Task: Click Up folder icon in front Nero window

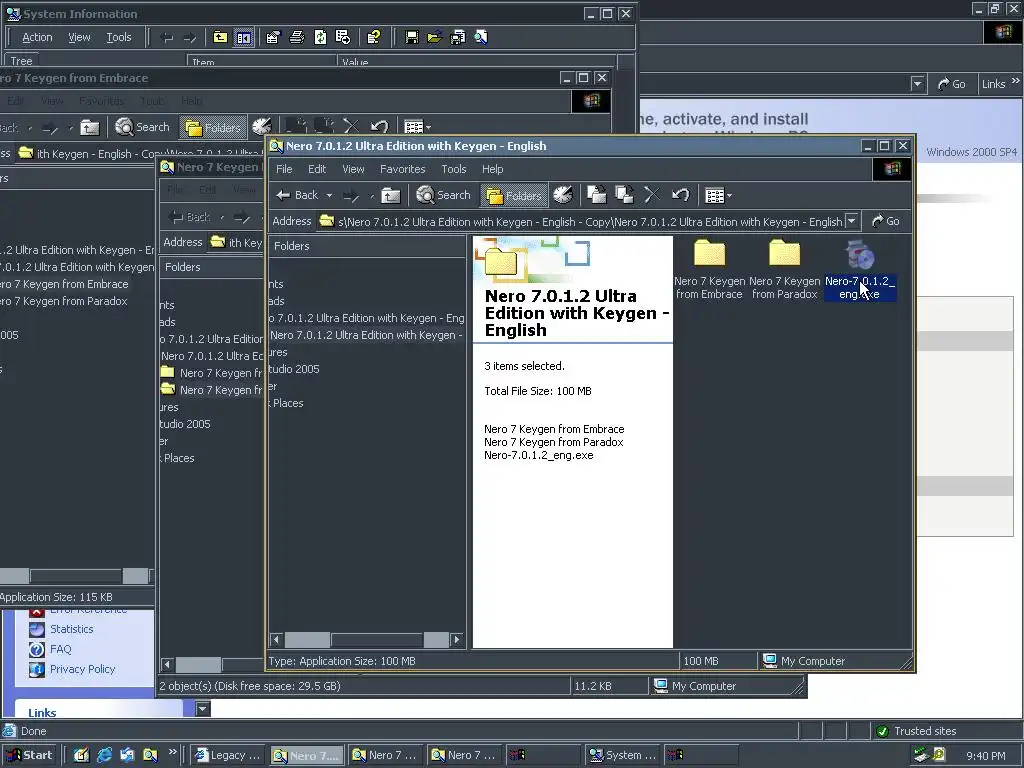Action: tap(391, 195)
